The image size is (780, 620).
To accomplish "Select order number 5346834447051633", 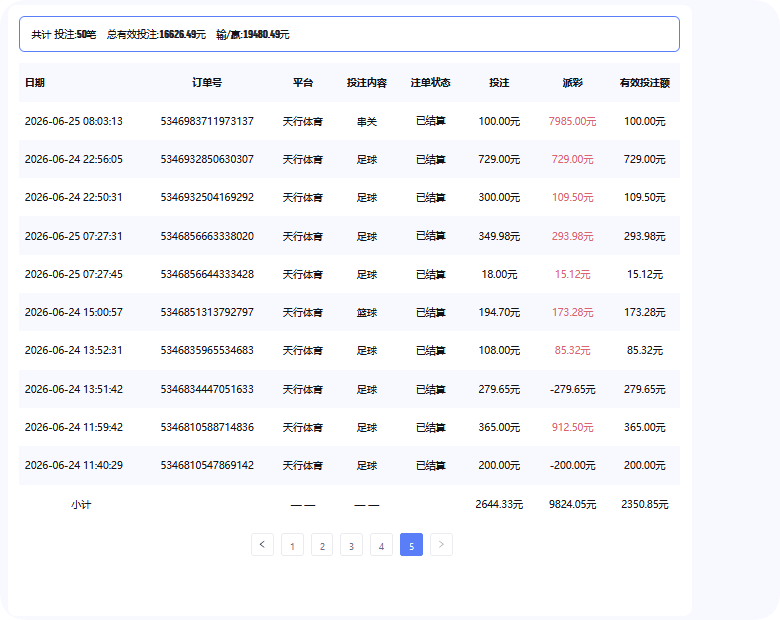I will point(207,389).
